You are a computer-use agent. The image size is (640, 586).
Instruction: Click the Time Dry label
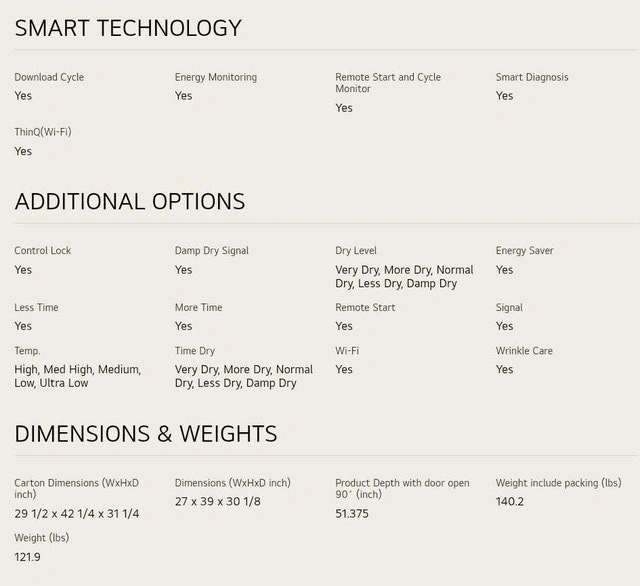(195, 351)
